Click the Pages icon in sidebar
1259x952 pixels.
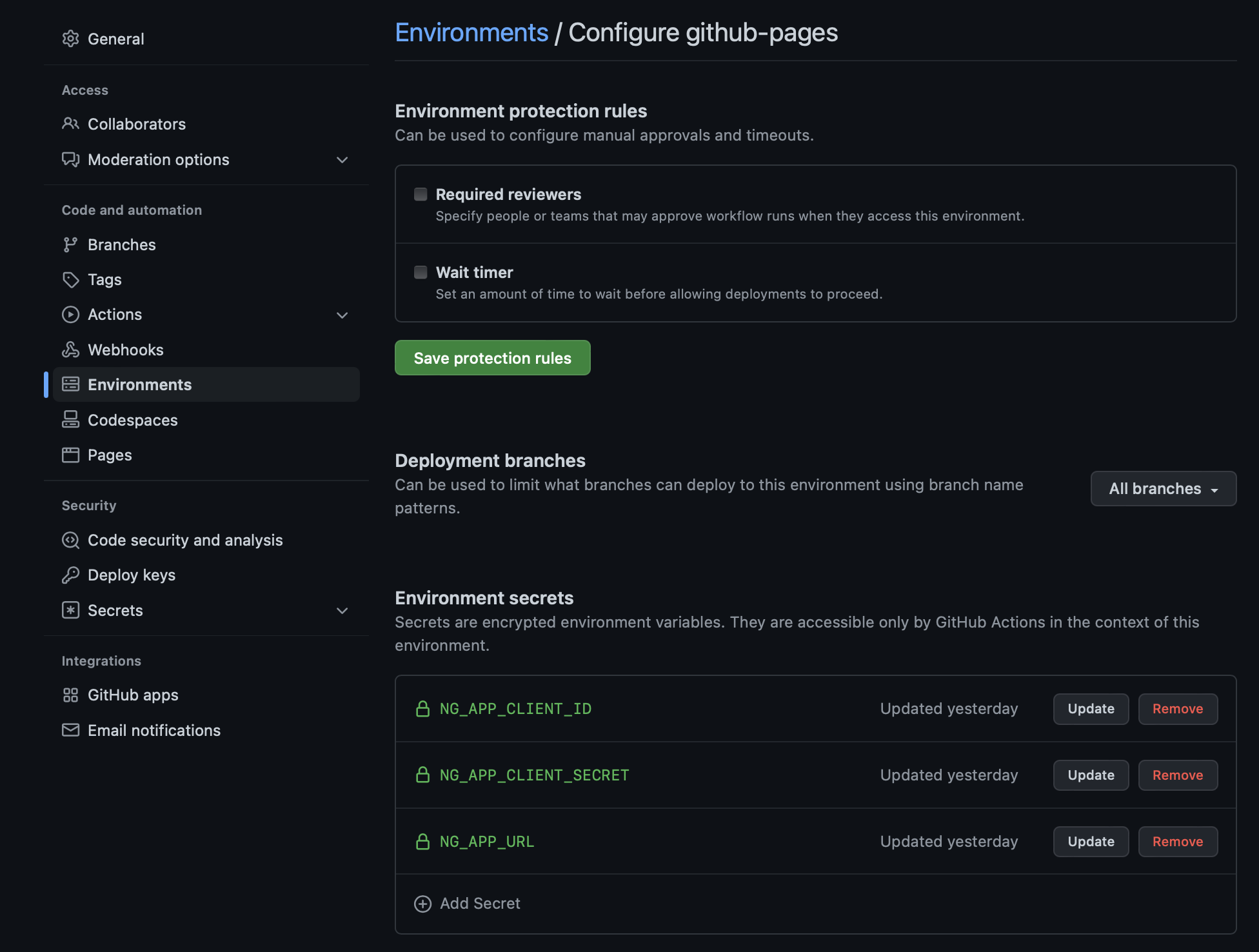[x=69, y=453]
